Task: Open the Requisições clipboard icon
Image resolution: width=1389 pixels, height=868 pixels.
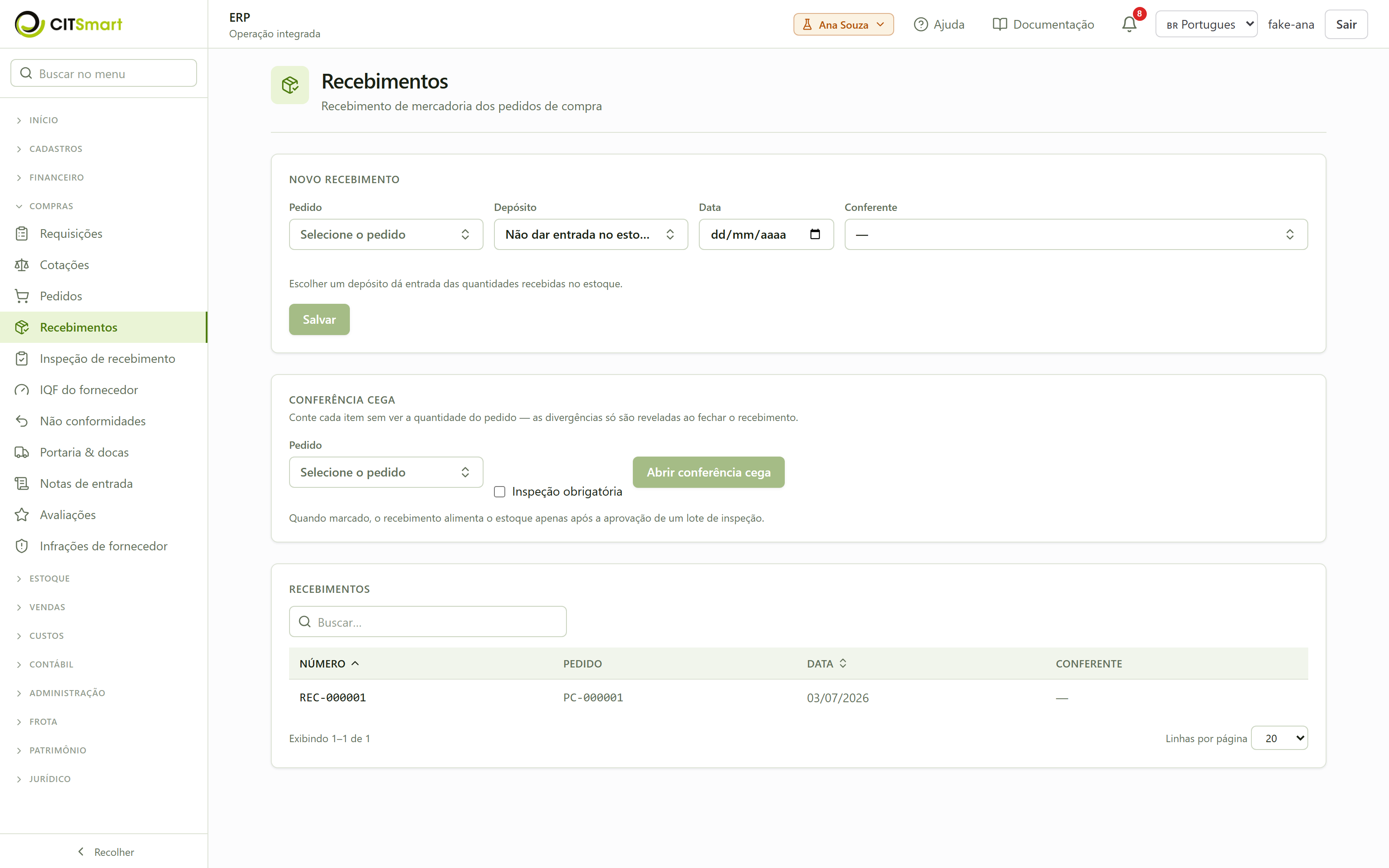Action: pyautogui.click(x=22, y=233)
